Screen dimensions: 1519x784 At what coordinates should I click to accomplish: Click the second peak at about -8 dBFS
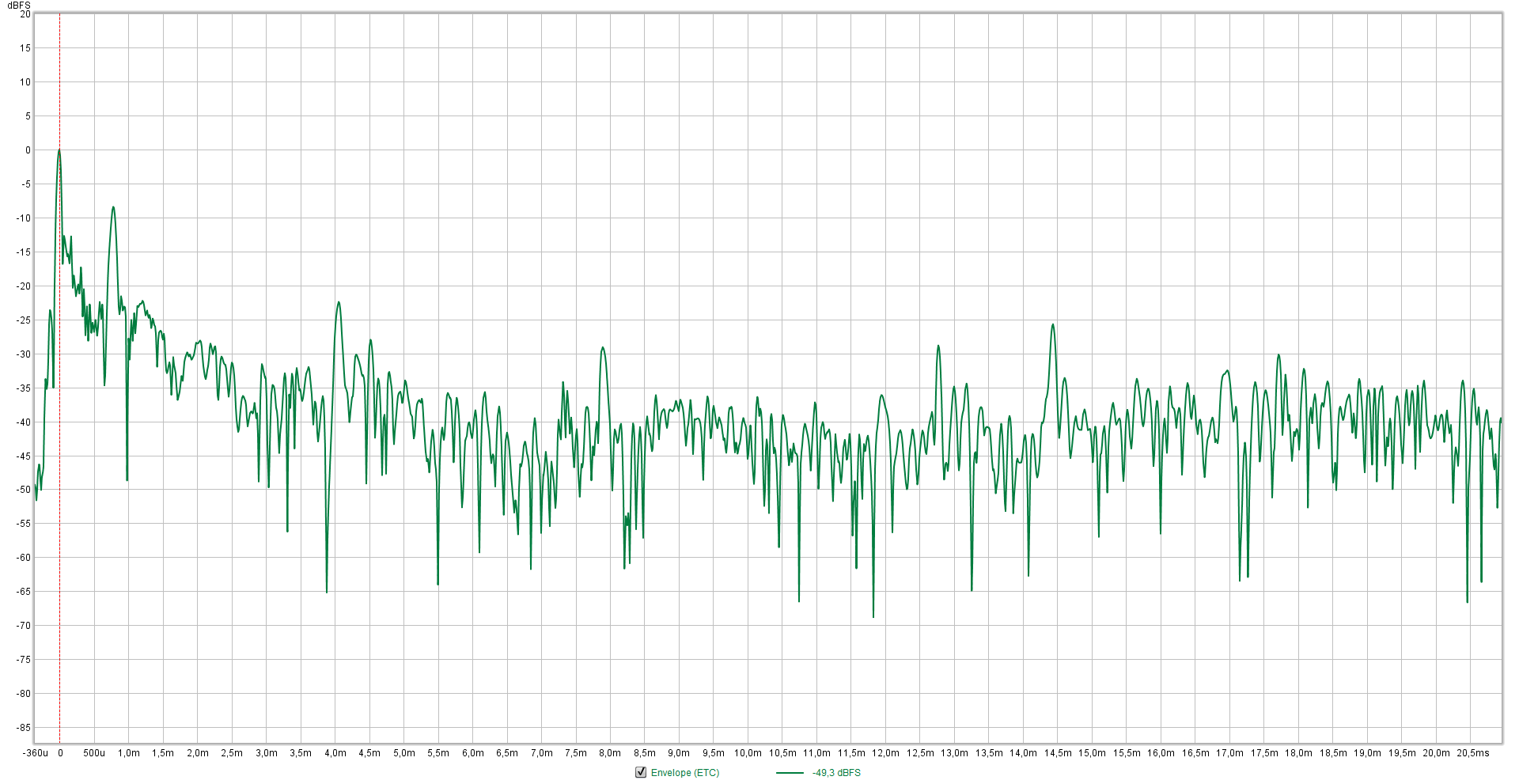[113, 208]
